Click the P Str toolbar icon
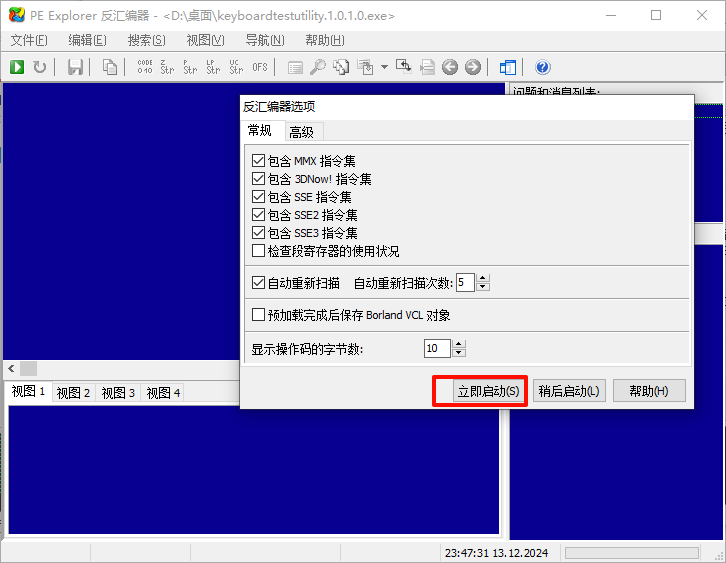 pyautogui.click(x=190, y=67)
